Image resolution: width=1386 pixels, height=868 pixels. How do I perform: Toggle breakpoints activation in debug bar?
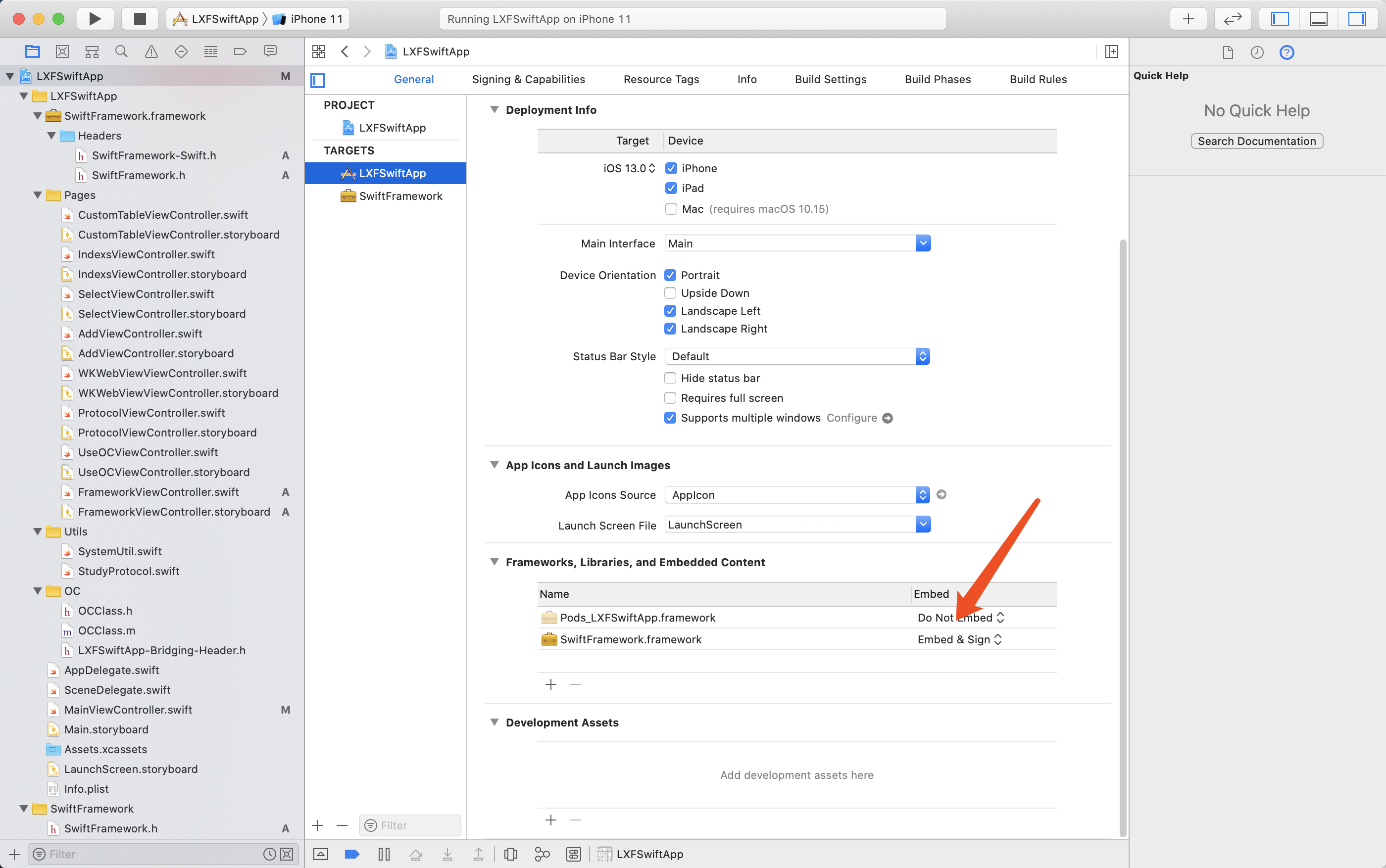pos(352,854)
